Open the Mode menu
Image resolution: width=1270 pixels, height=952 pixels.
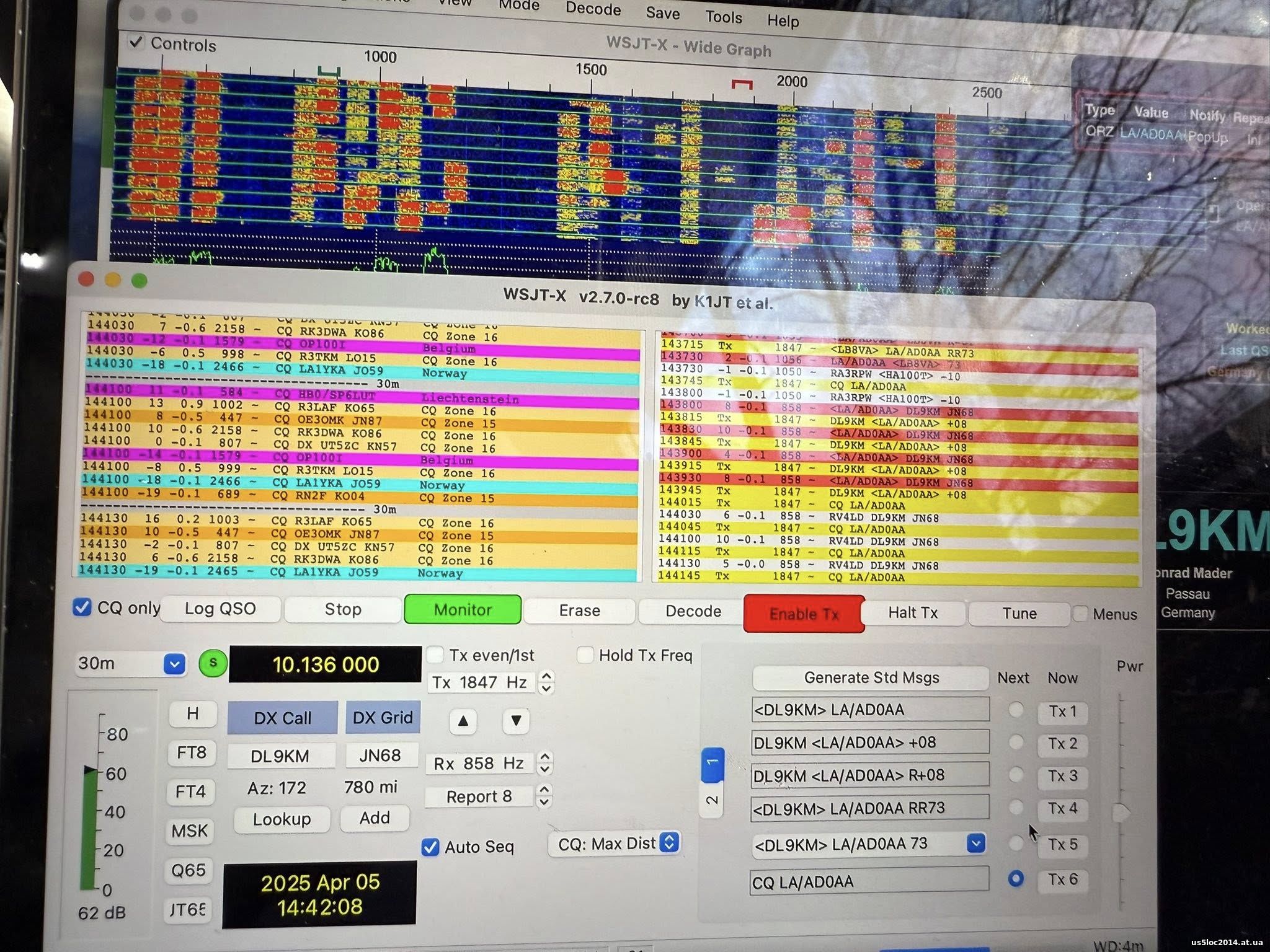(519, 5)
